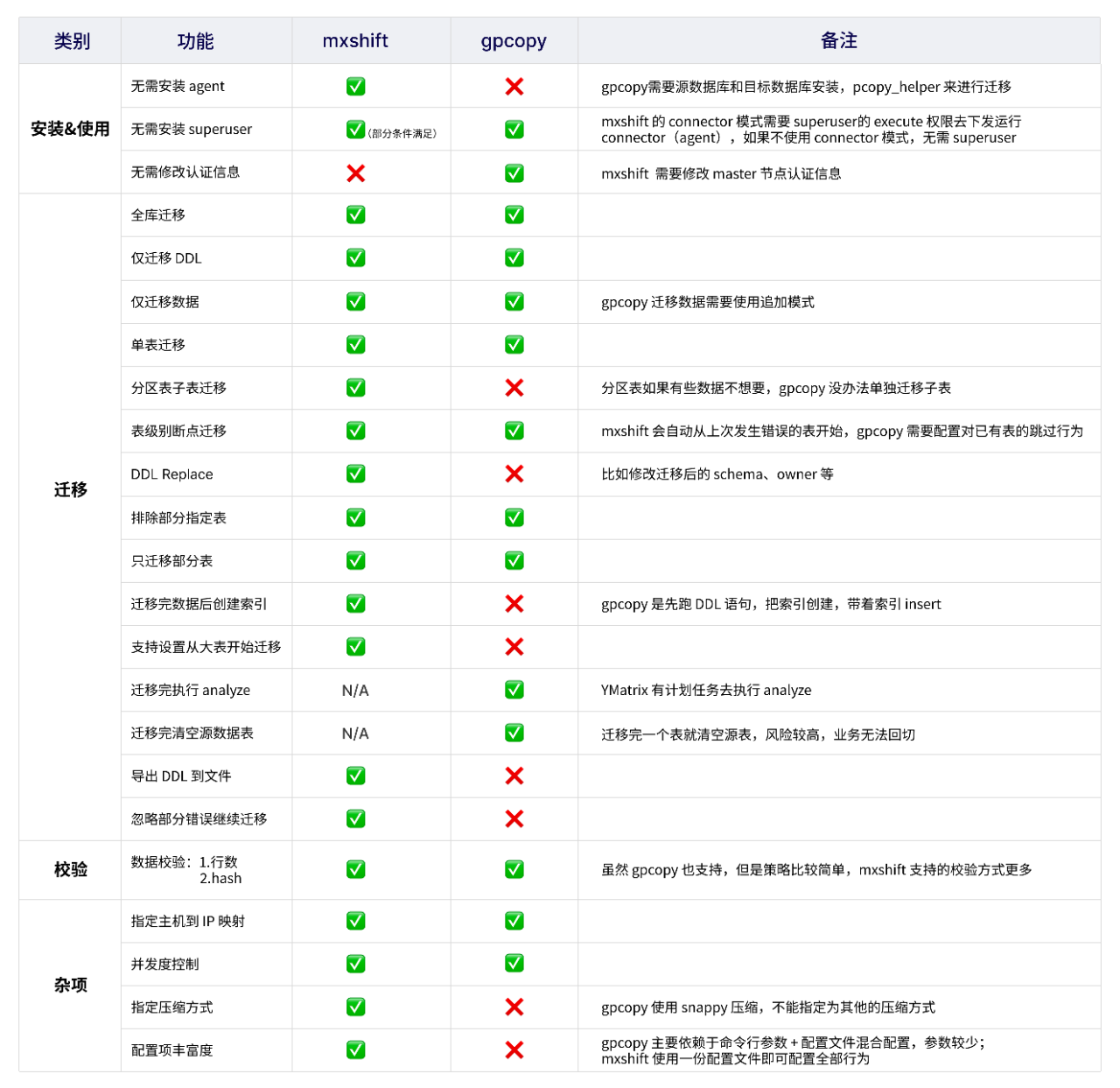Image resolution: width=1120 pixels, height=1088 pixels.
Task: Select the 校验 category cell
Action: click(x=71, y=870)
